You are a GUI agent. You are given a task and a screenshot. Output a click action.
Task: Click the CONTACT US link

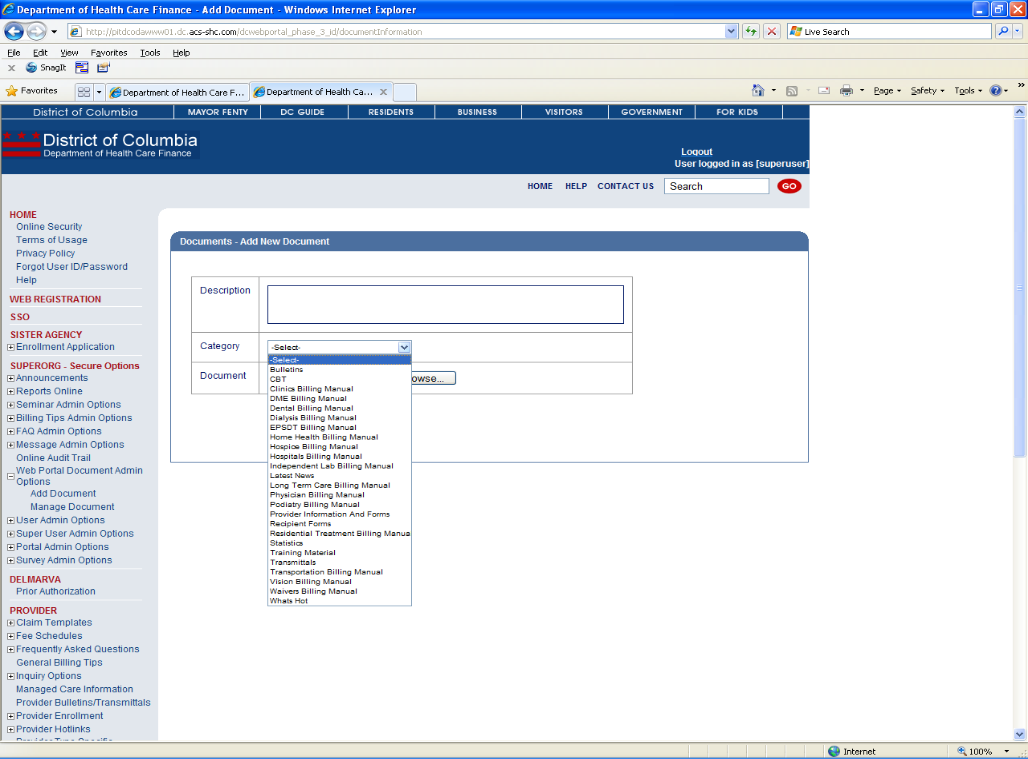tap(625, 186)
